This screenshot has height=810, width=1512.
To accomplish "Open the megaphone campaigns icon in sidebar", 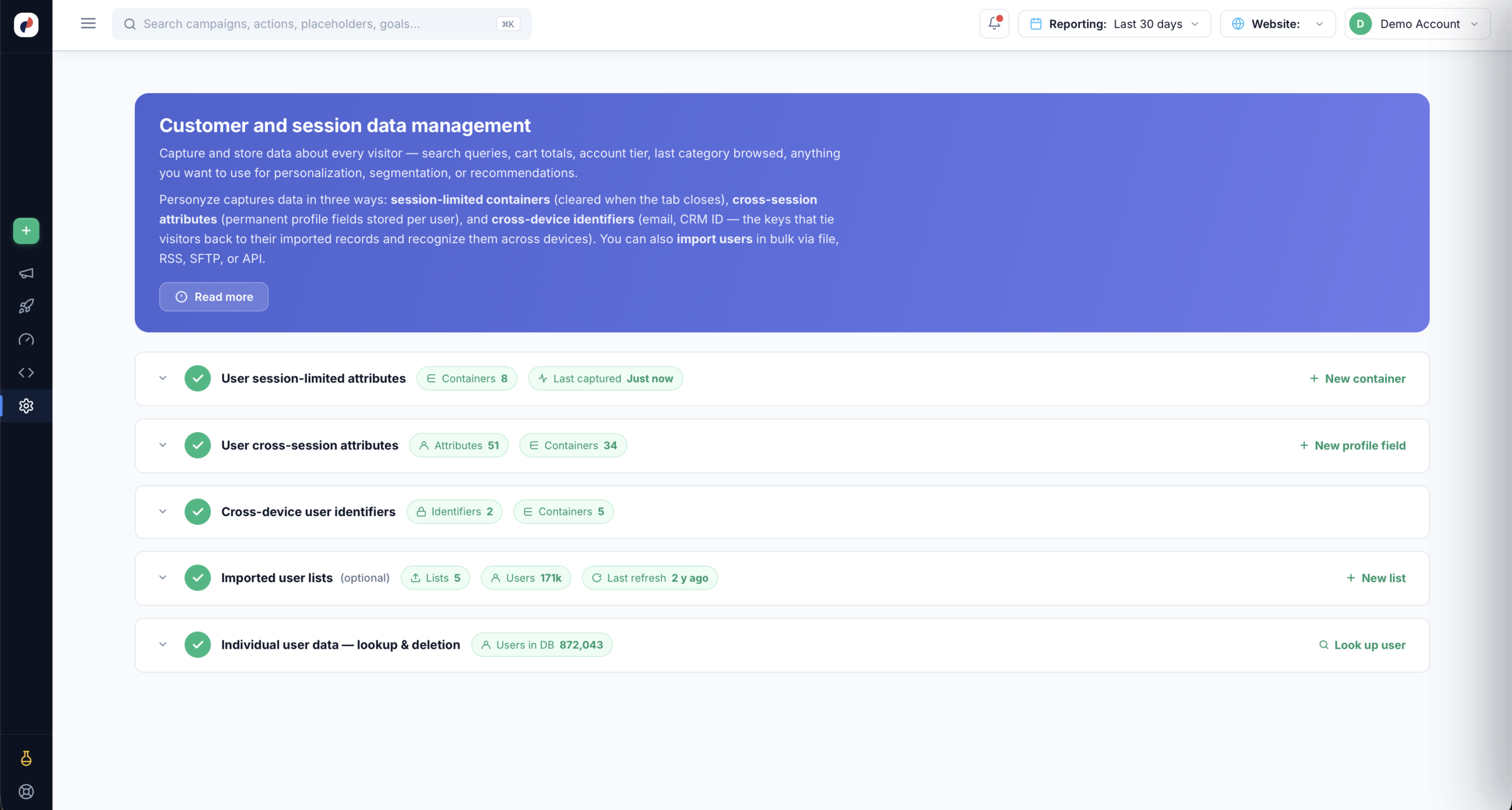I will pos(26,273).
